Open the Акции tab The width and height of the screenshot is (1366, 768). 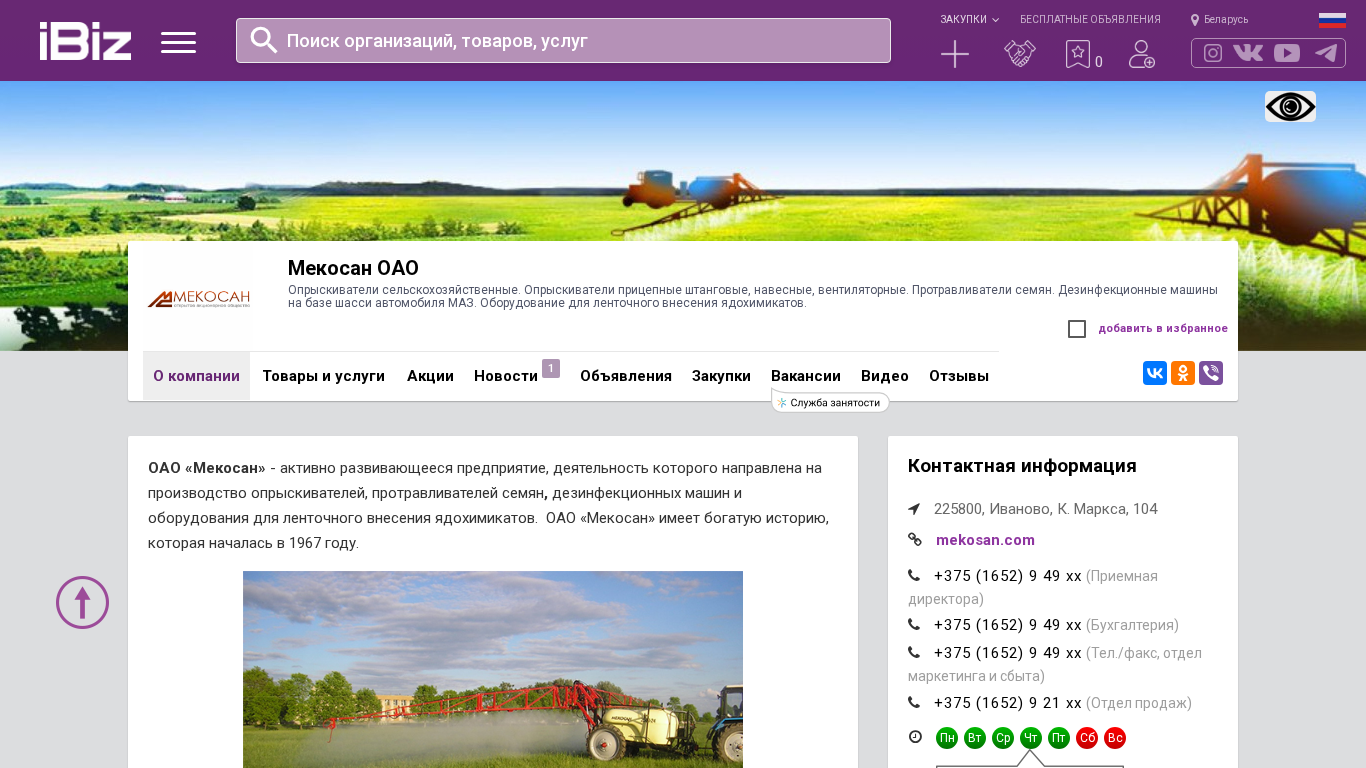(x=430, y=376)
